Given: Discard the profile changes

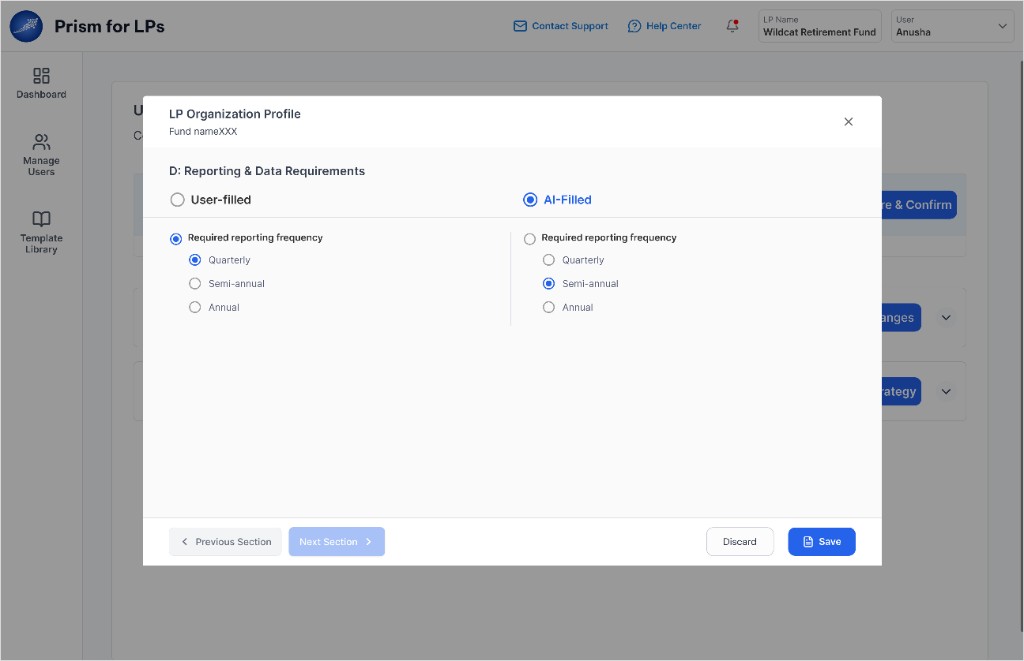Looking at the screenshot, I should tap(740, 541).
